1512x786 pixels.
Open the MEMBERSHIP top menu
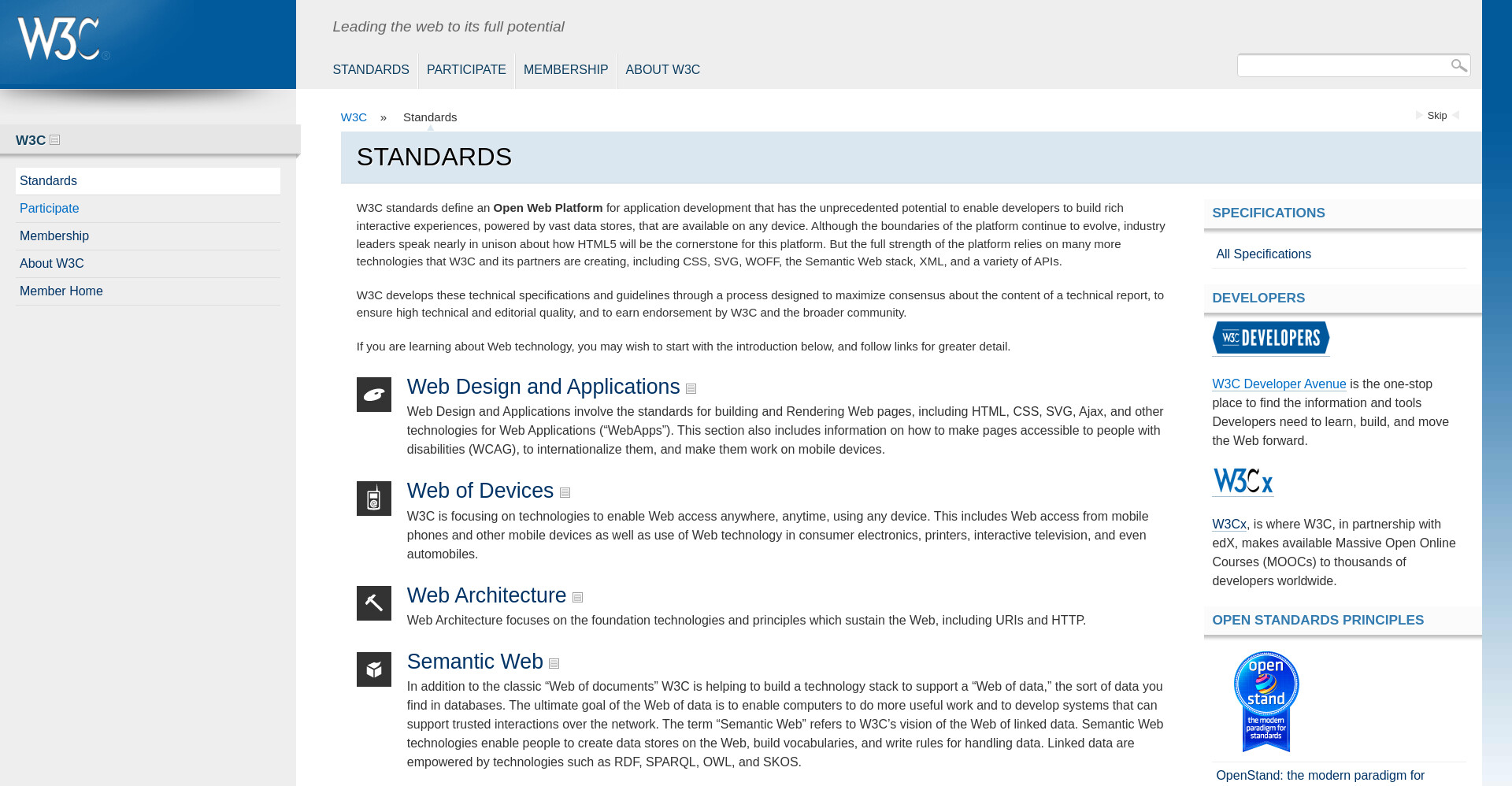[565, 70]
